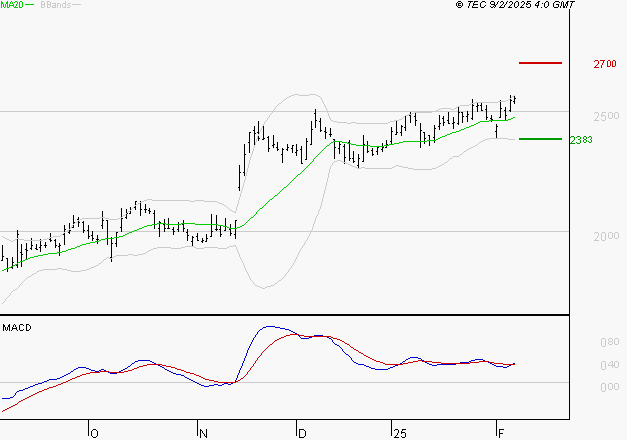Click the red resistance line marker
627x440 pixels.
540,63
